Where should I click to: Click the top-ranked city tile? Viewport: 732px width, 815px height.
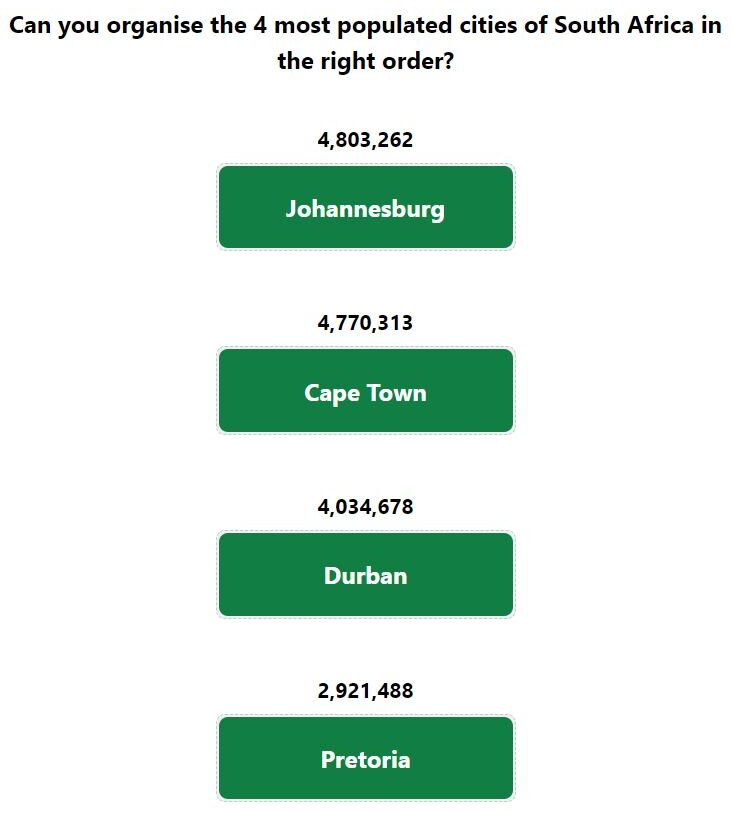point(365,207)
